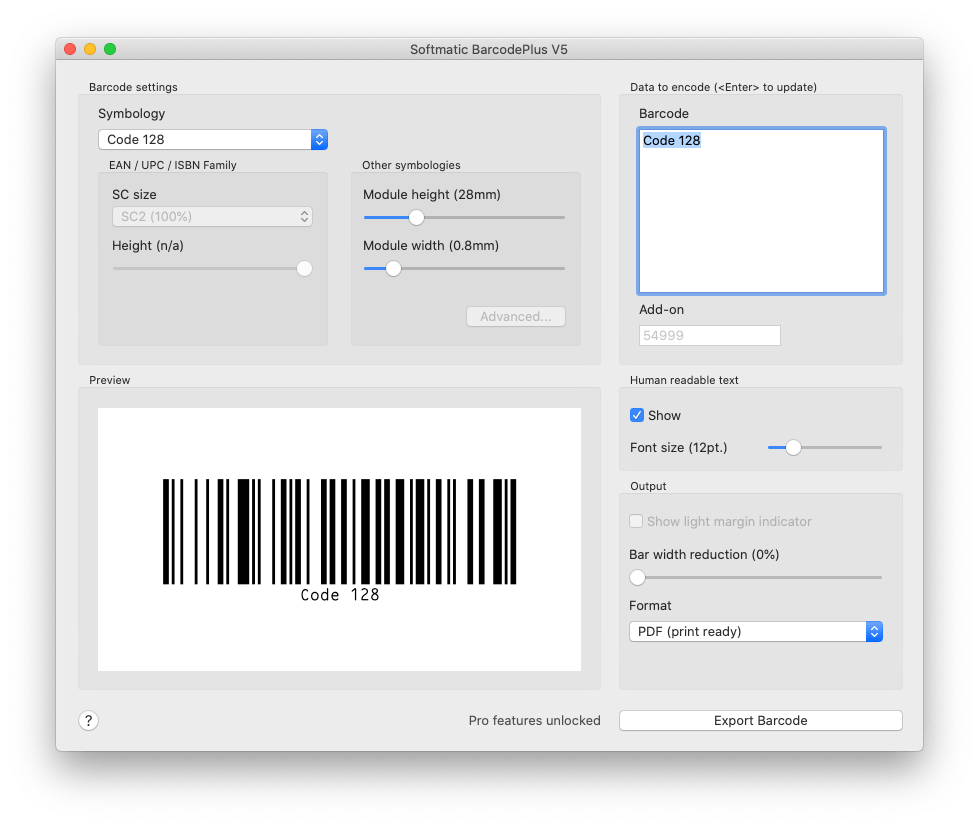Viewport: 979px width, 825px height.
Task: Click the yellow minimize window button
Action: coord(90,49)
